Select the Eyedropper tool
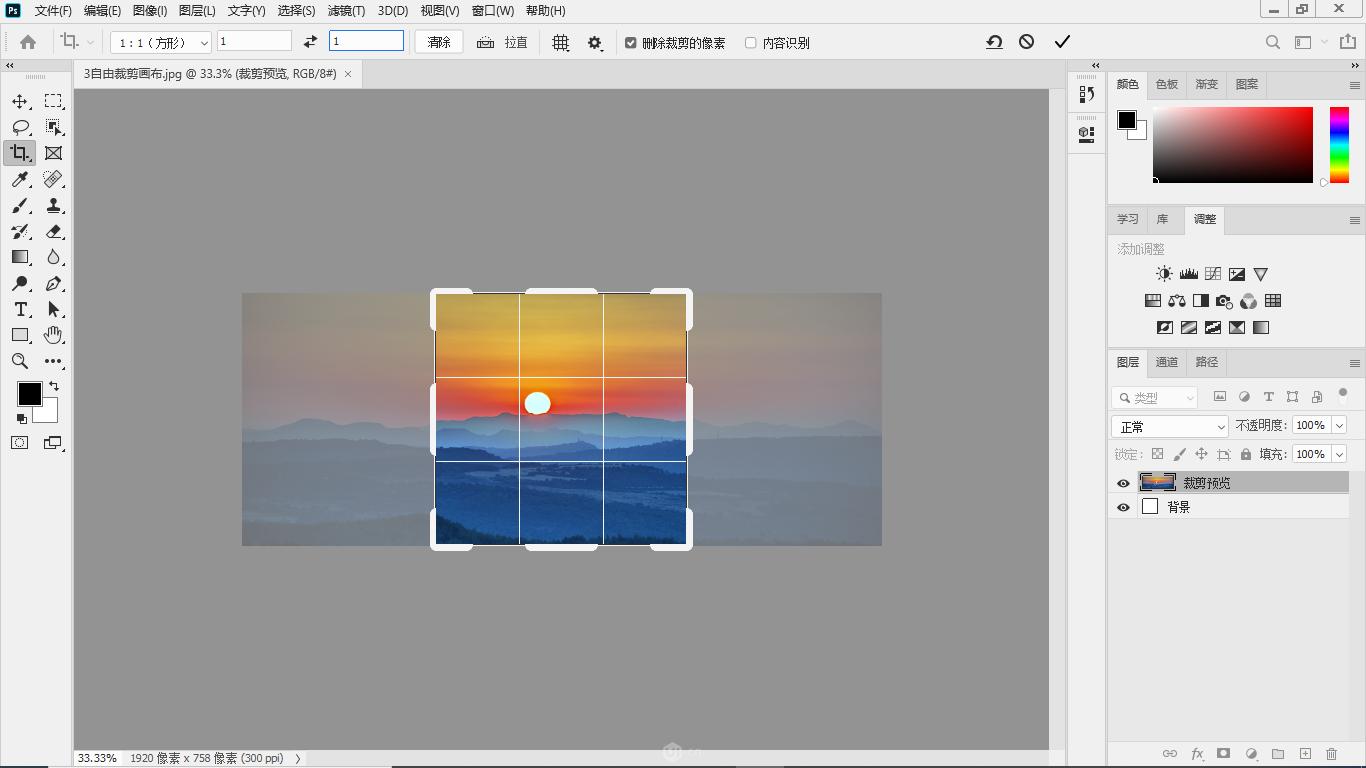The image size is (1366, 768). (20, 179)
